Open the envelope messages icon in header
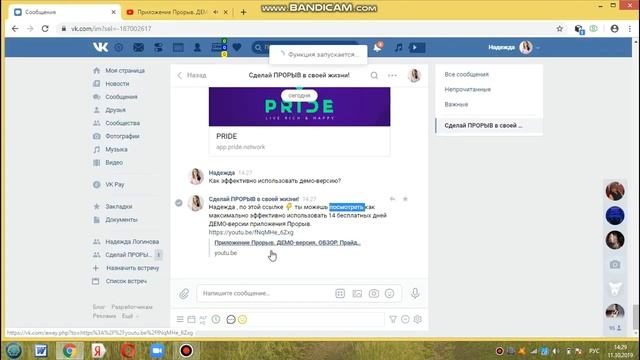The image size is (640, 360). (138, 48)
